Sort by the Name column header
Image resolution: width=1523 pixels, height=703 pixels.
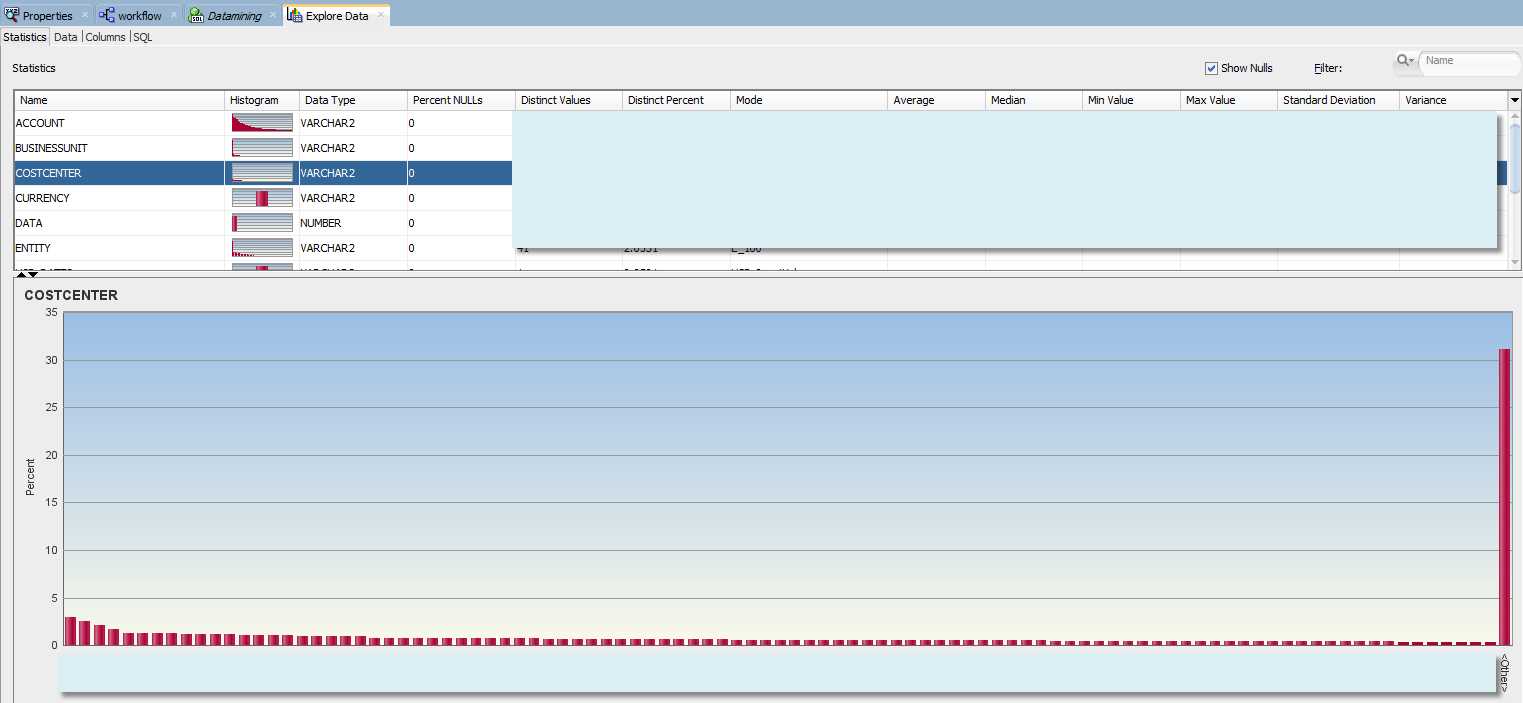(x=119, y=100)
